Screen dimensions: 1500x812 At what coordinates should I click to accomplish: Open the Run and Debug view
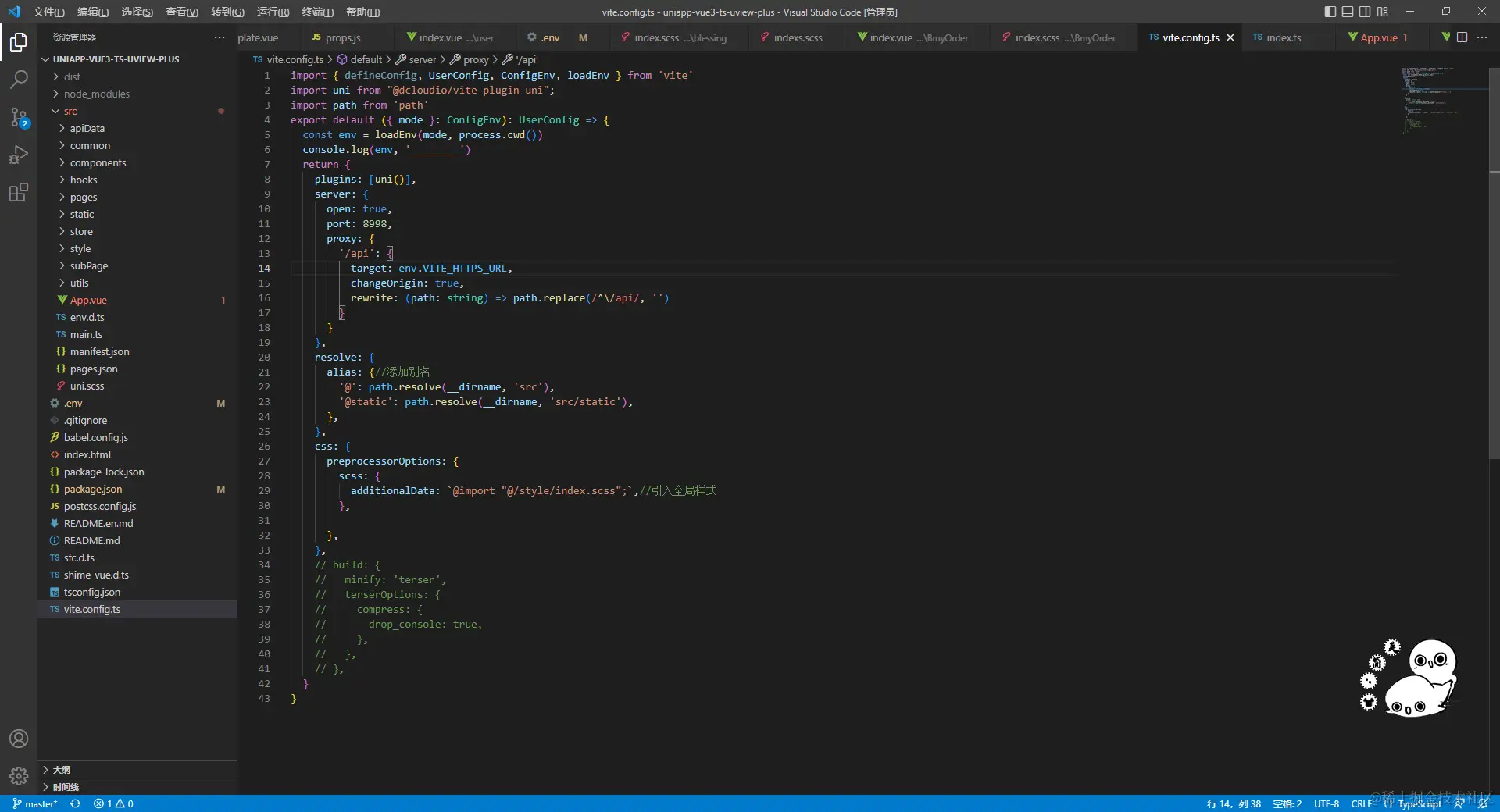(19, 155)
